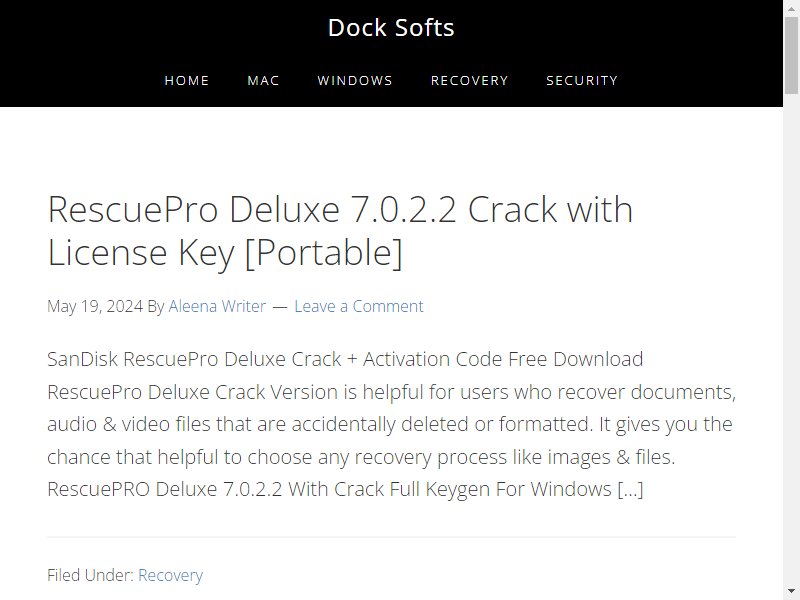Go to the MAC menu section
Viewport: 800px width, 600px height.
263,81
